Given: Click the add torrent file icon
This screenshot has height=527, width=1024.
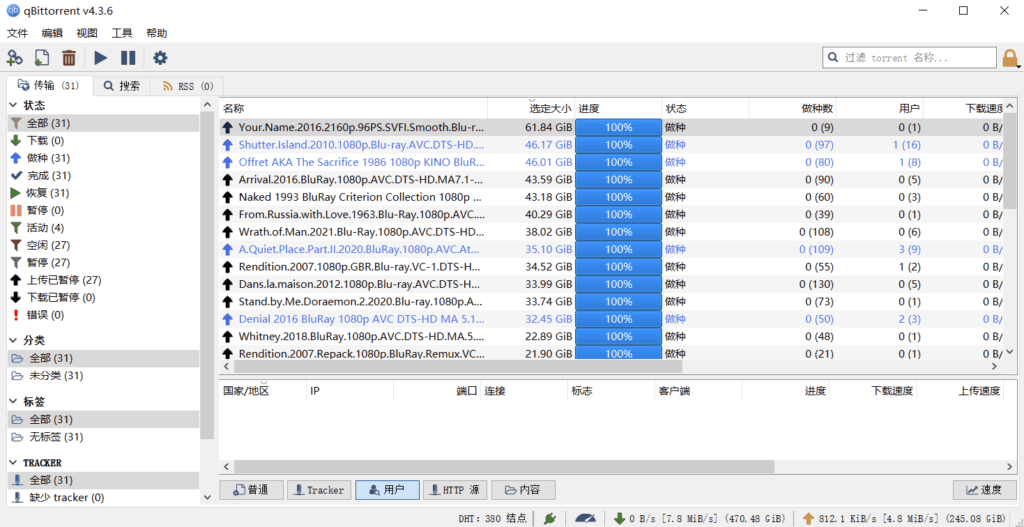Looking at the screenshot, I should (42, 58).
